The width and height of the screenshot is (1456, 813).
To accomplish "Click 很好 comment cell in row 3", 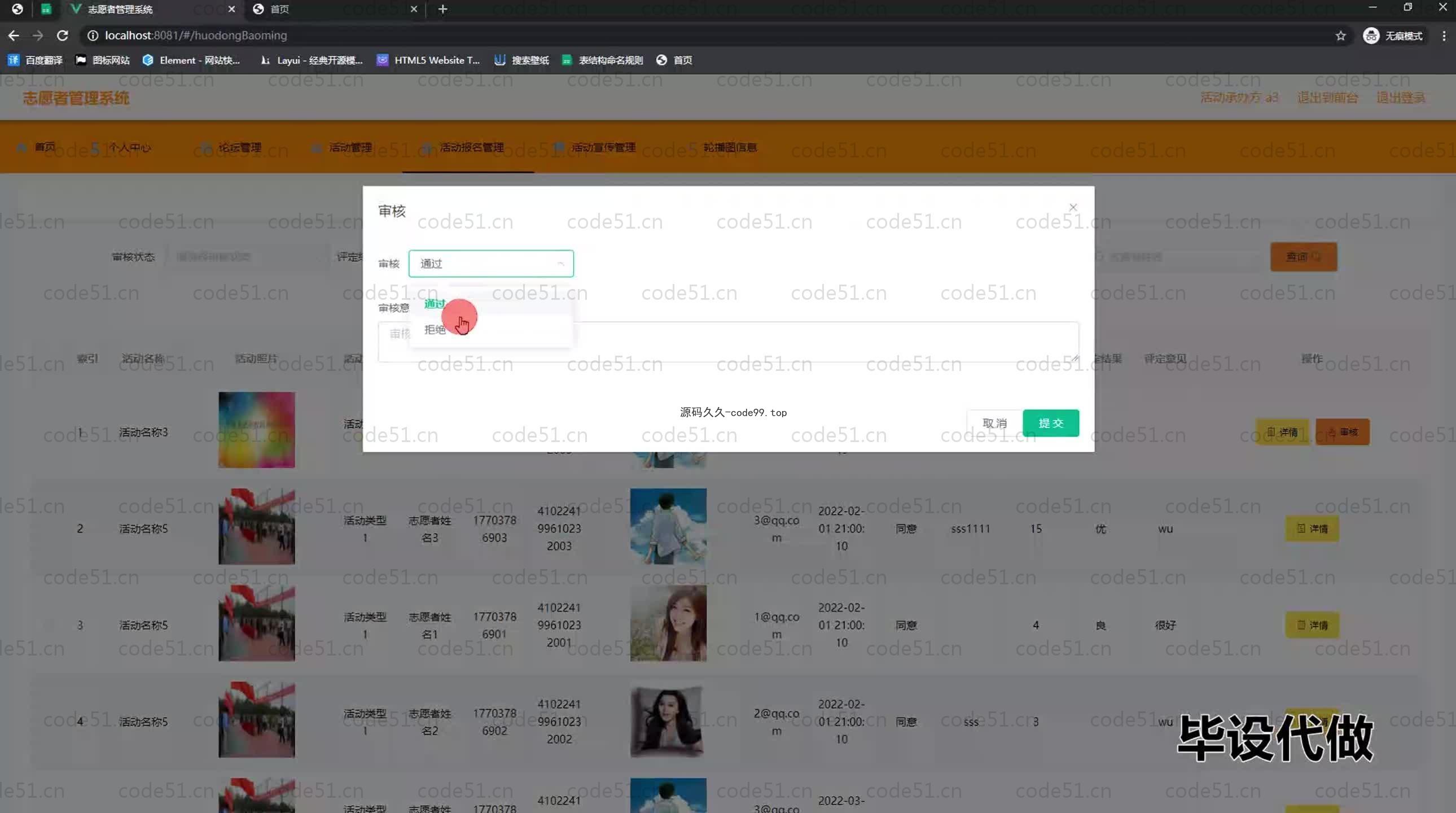I will click(x=1165, y=626).
